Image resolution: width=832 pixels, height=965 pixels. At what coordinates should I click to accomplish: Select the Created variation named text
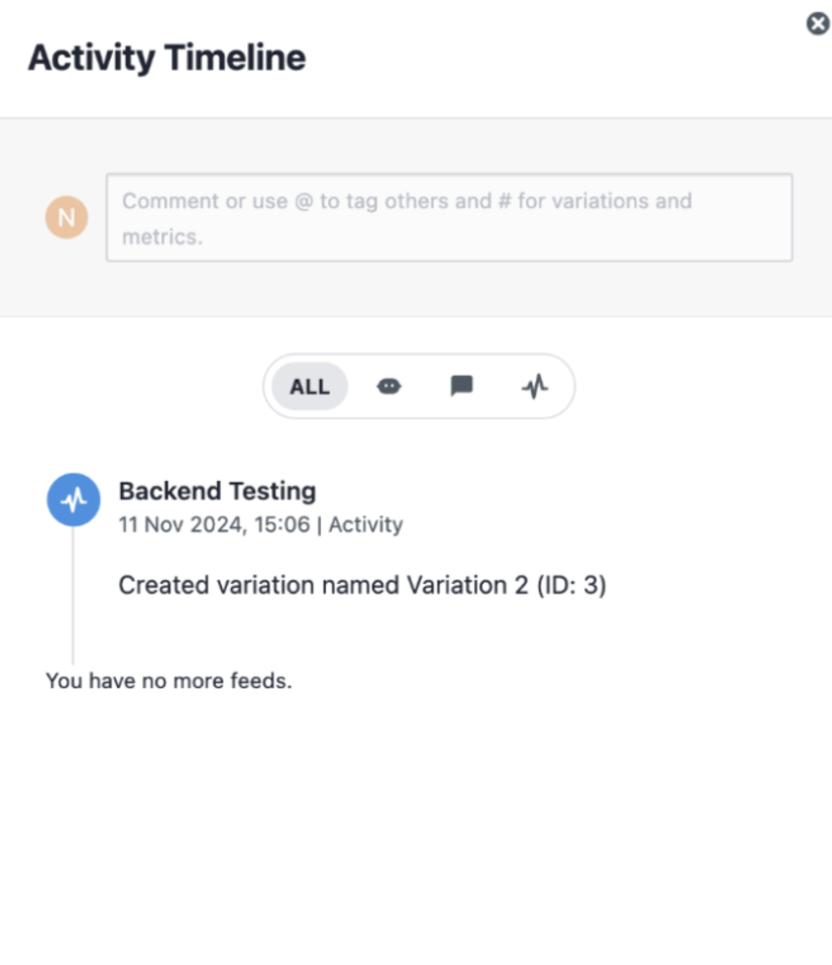tap(259, 585)
